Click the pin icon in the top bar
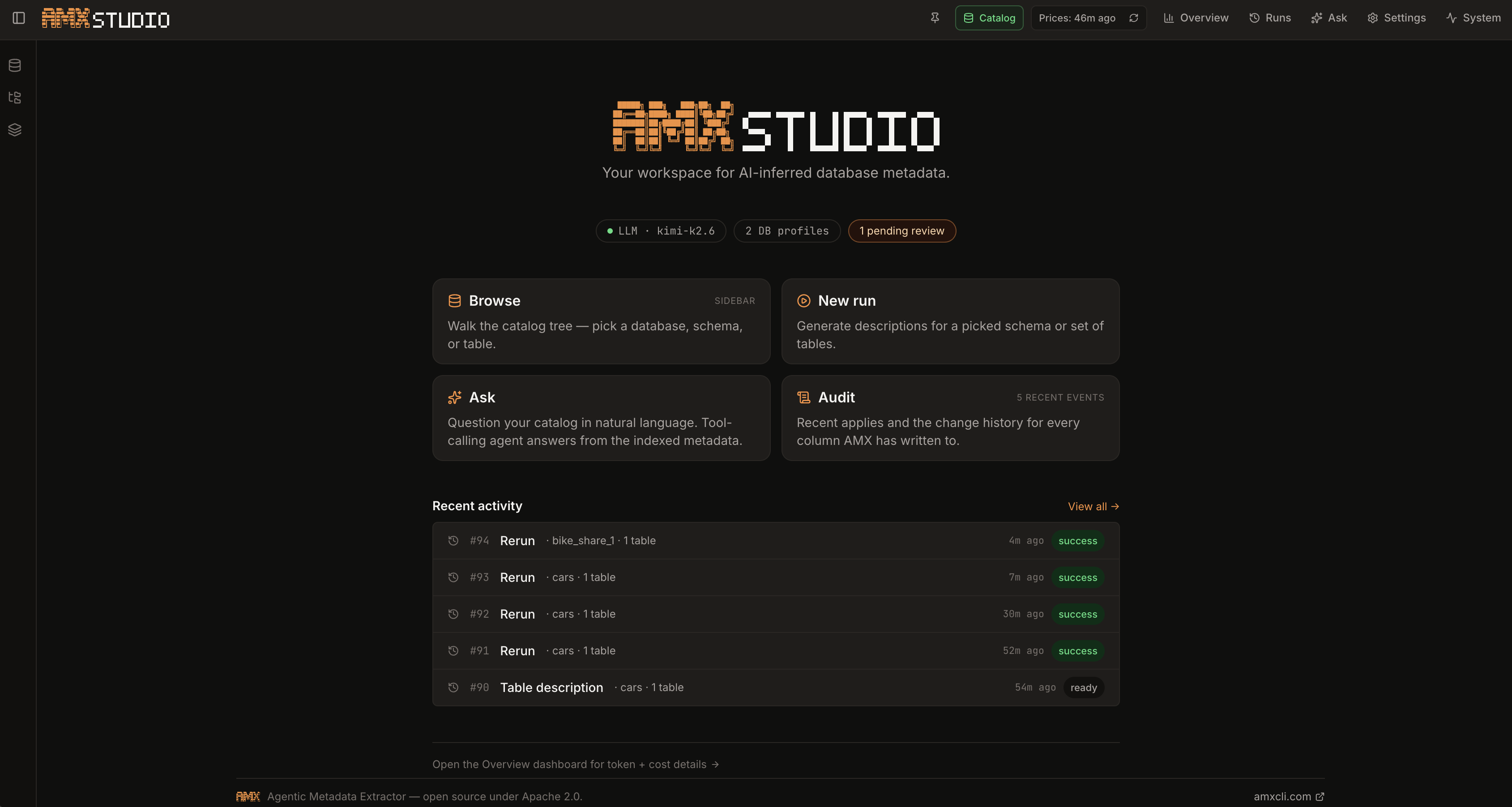This screenshot has height=807, width=1512. pyautogui.click(x=935, y=17)
